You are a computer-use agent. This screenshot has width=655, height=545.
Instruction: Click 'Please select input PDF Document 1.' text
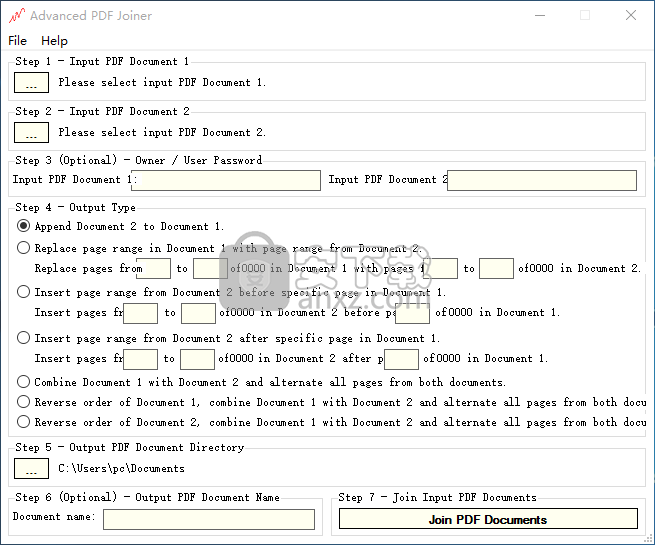[162, 82]
